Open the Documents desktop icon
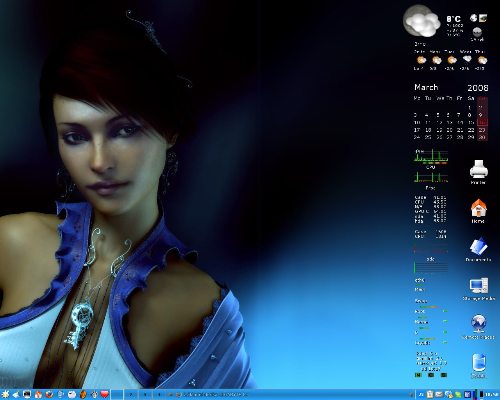 (478, 249)
